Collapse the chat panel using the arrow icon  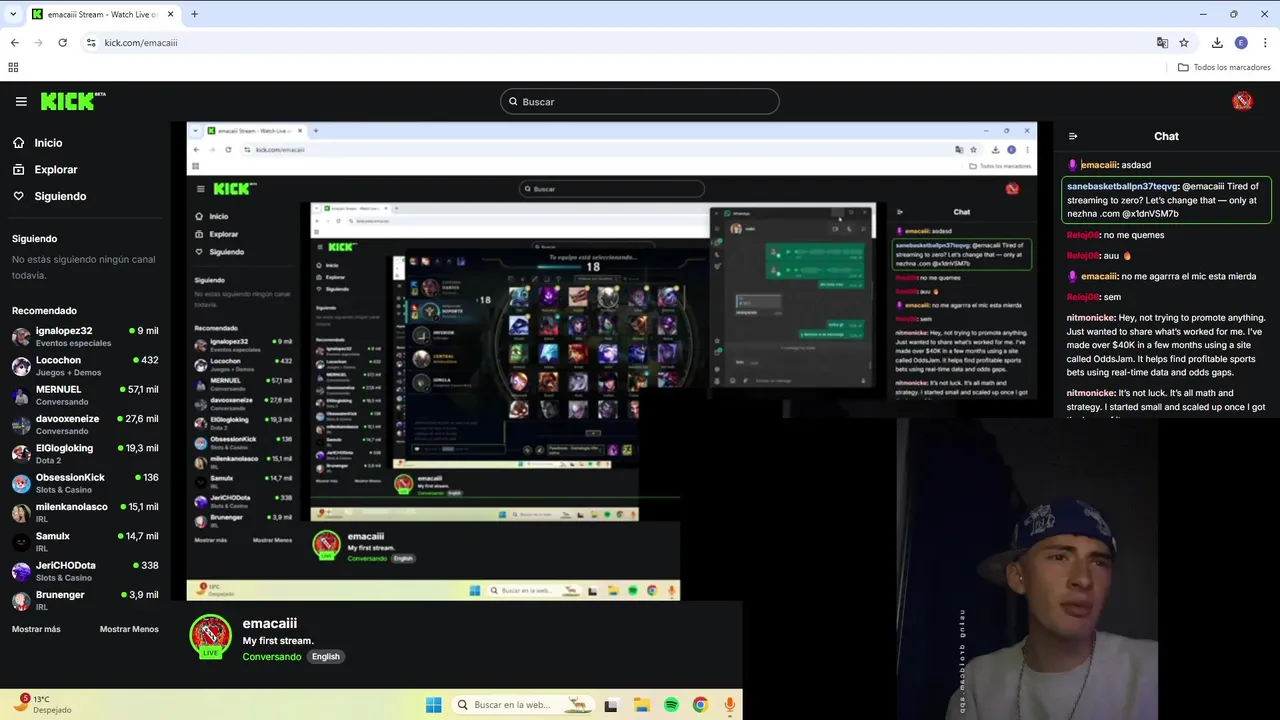[1073, 136]
